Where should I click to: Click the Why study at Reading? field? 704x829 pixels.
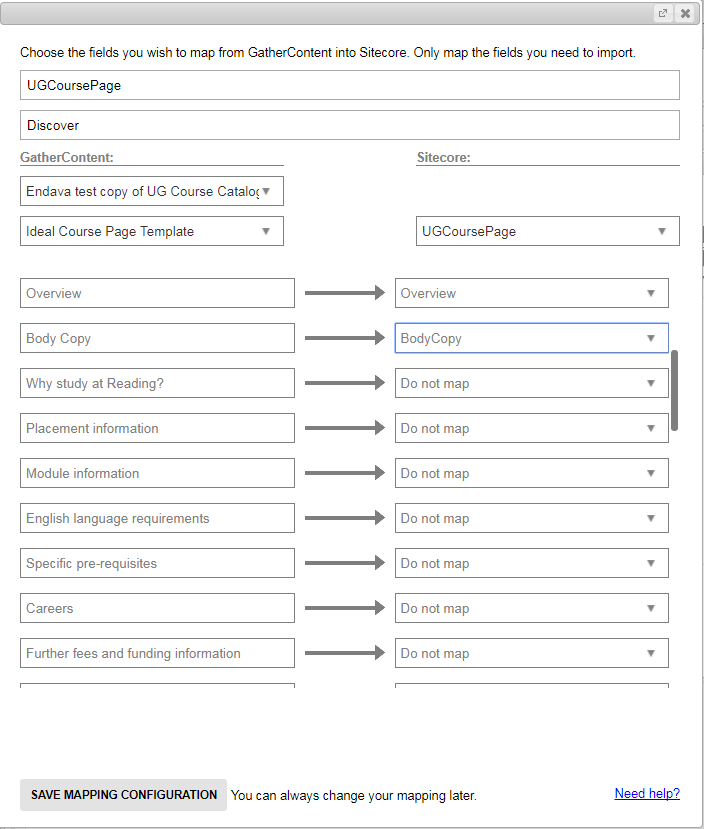(158, 383)
